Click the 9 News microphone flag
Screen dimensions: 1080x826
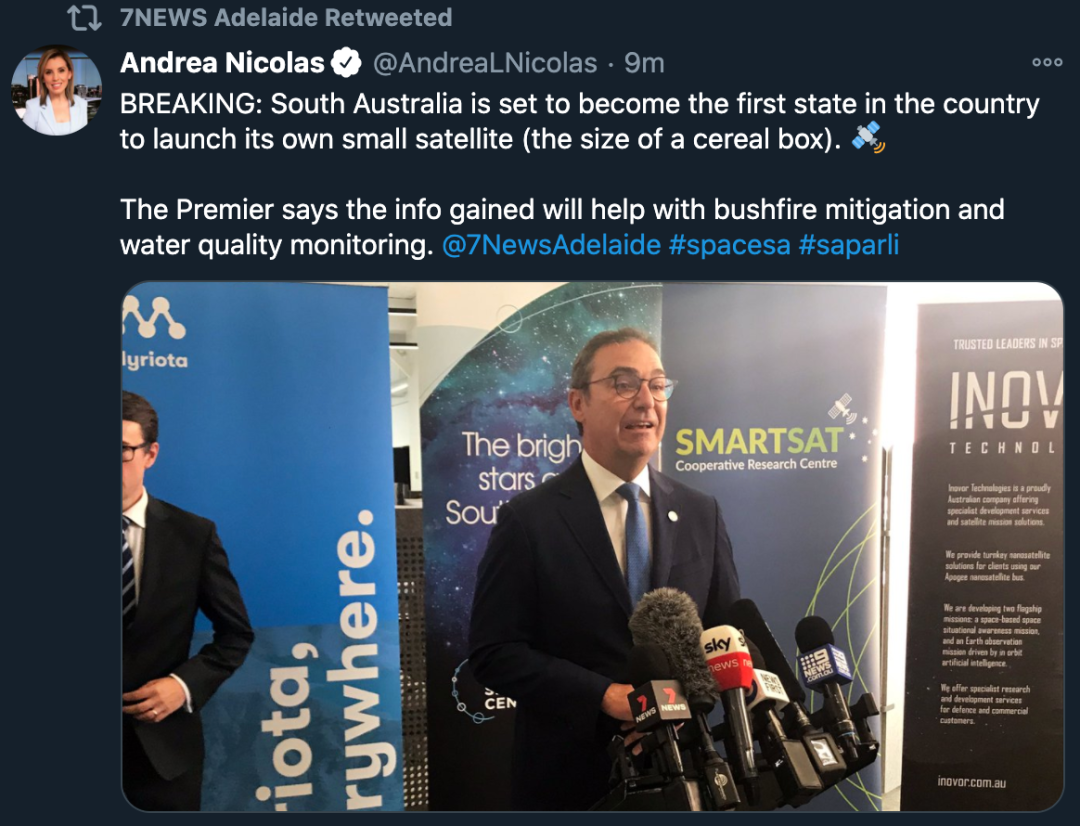[824, 663]
